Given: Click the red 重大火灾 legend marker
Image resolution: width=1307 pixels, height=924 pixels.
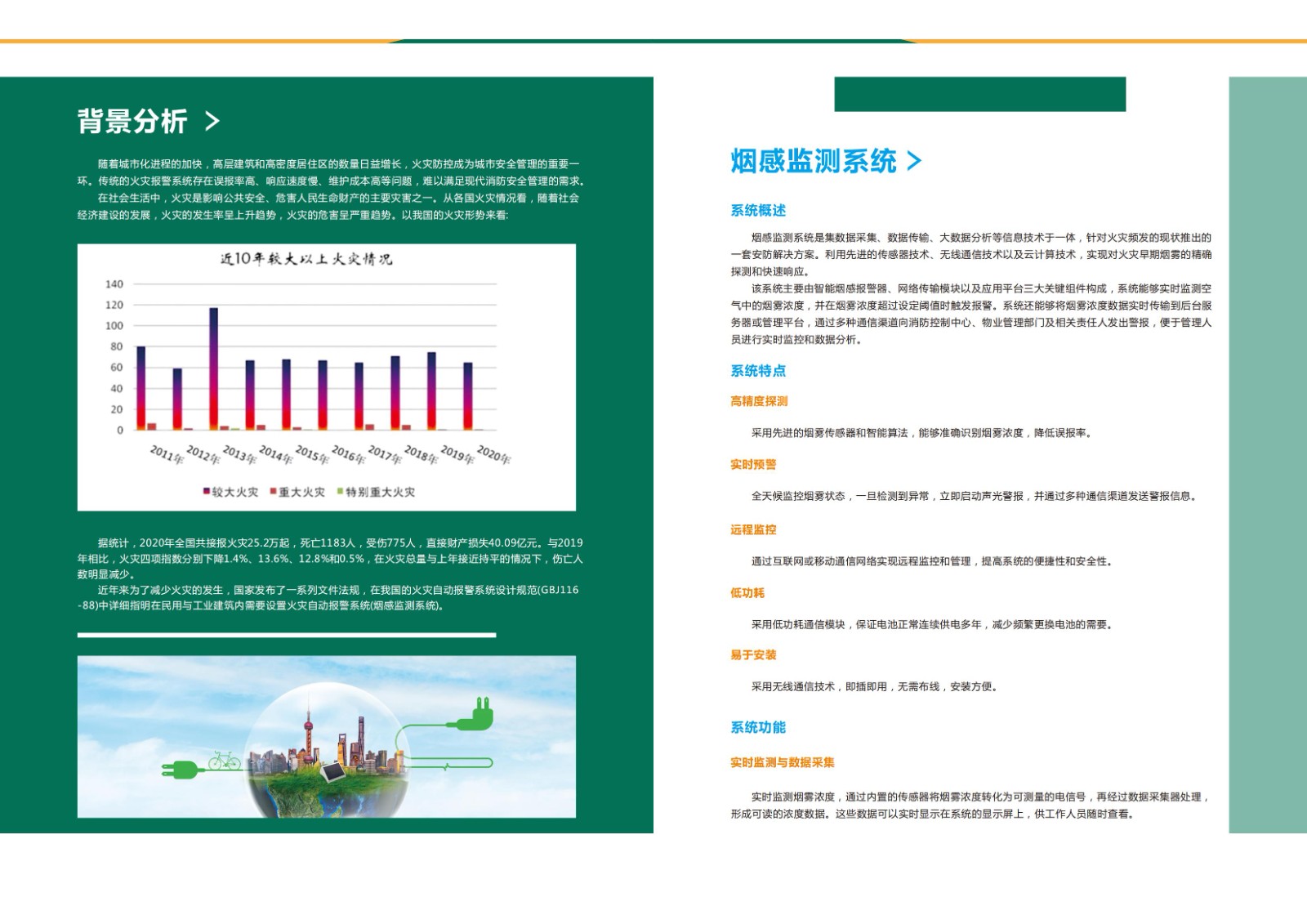Looking at the screenshot, I should [274, 492].
